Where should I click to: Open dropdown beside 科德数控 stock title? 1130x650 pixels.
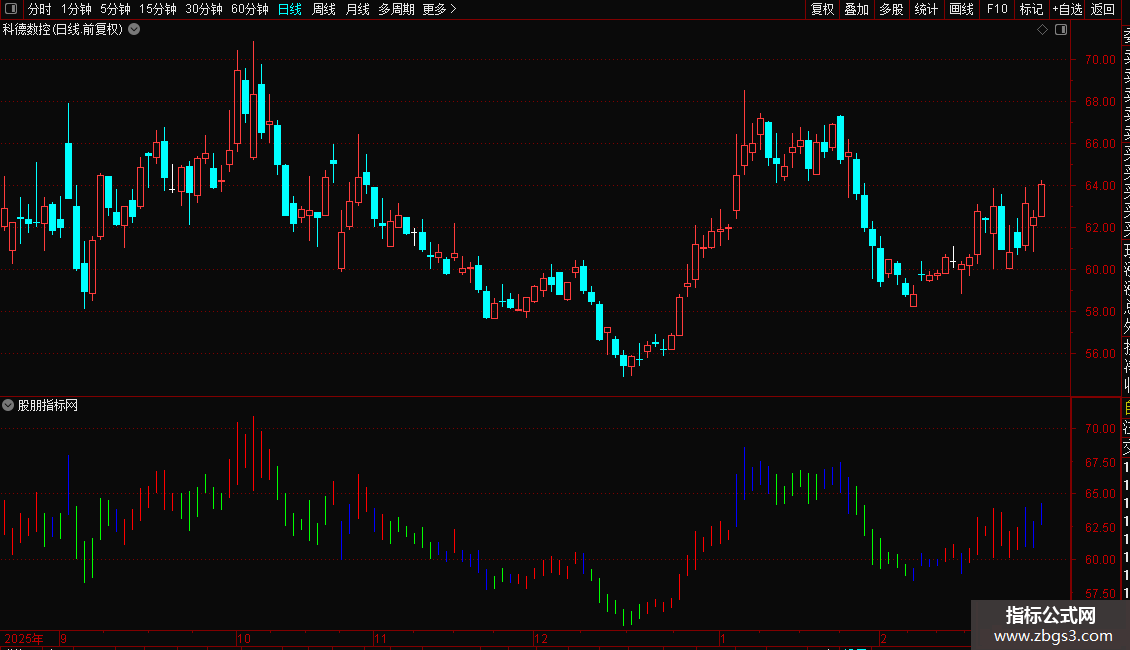(134, 30)
